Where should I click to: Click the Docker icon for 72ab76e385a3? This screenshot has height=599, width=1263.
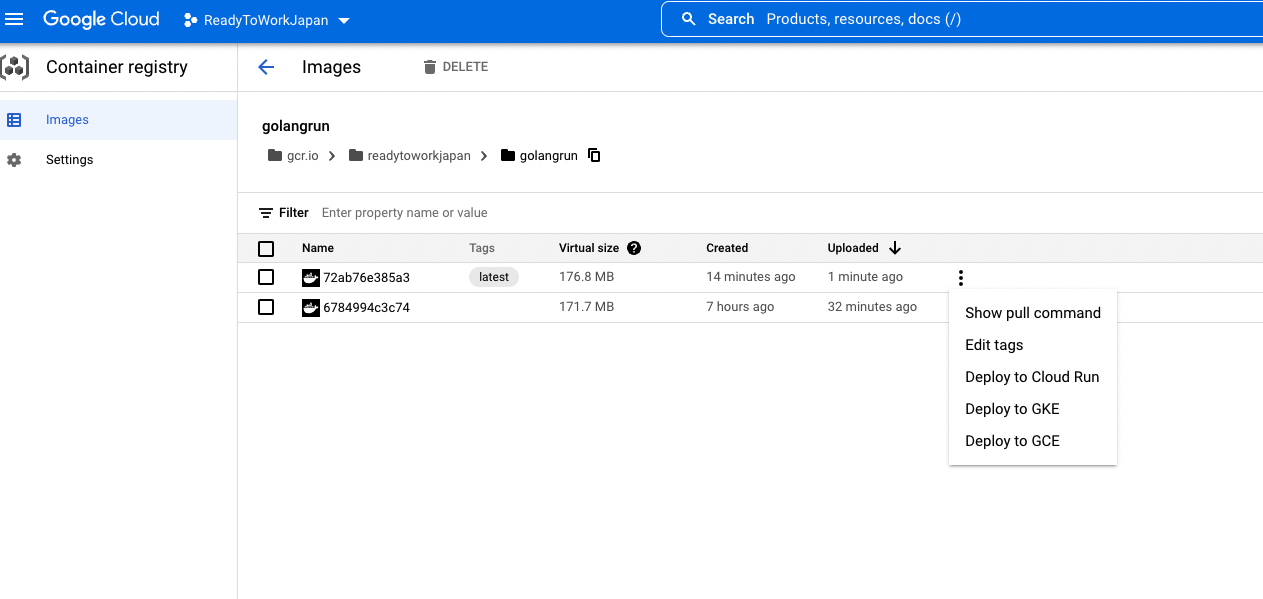pyautogui.click(x=311, y=278)
